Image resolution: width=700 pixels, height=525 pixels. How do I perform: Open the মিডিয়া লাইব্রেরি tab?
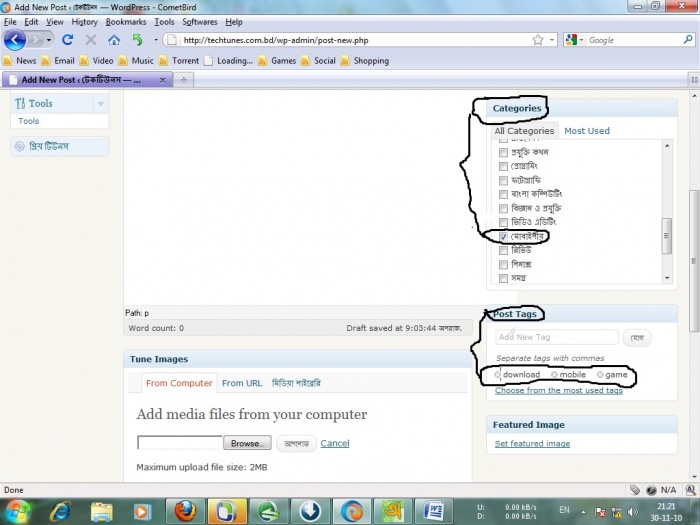pyautogui.click(x=296, y=383)
